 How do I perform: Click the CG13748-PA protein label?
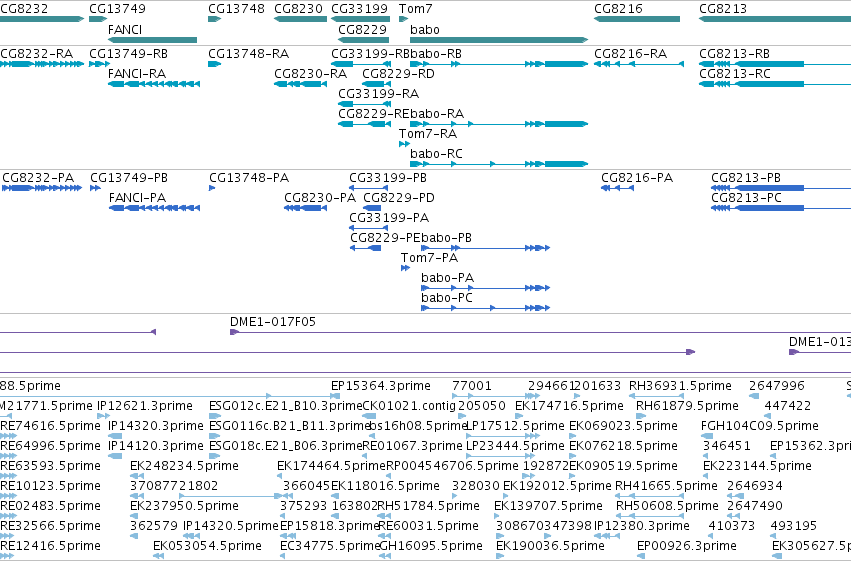tap(249, 178)
